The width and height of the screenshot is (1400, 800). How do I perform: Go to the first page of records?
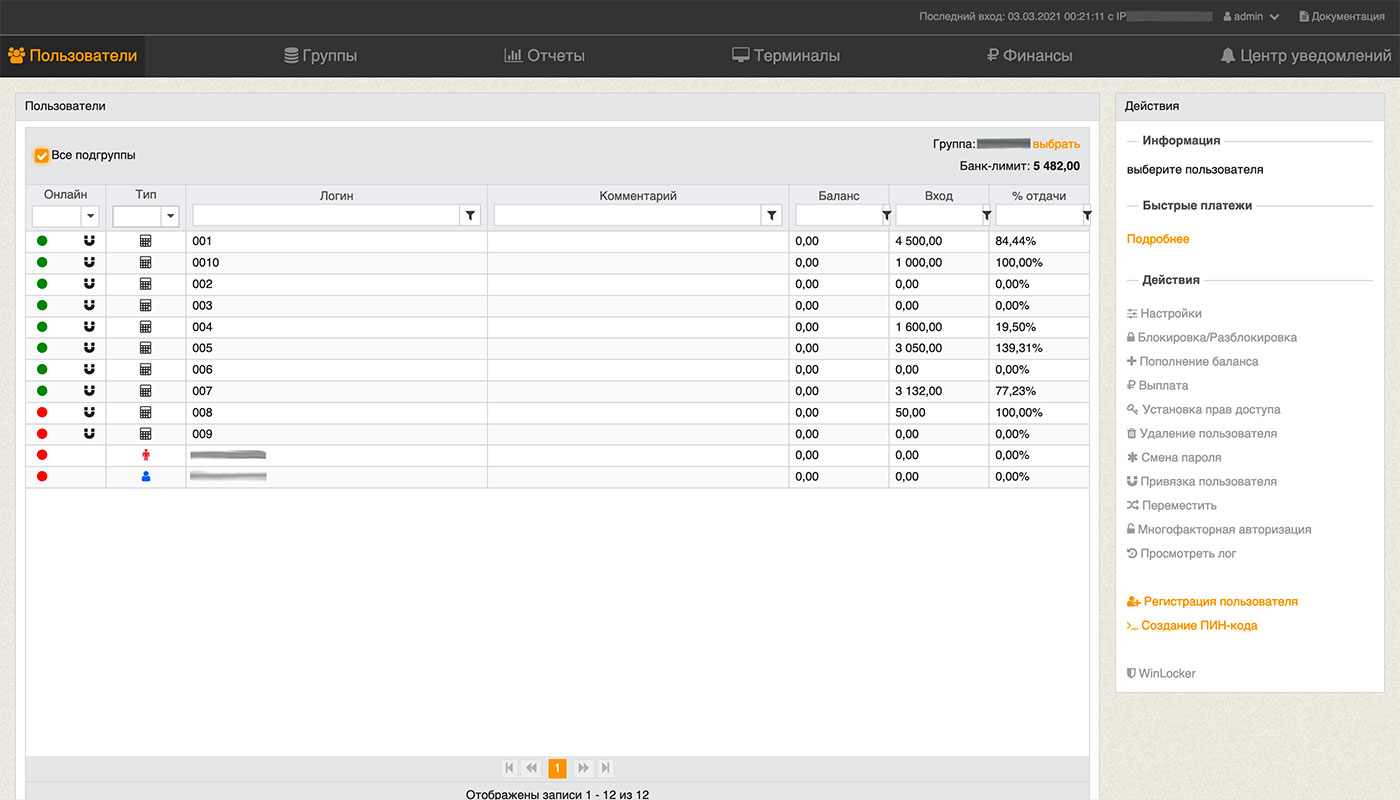click(x=509, y=768)
